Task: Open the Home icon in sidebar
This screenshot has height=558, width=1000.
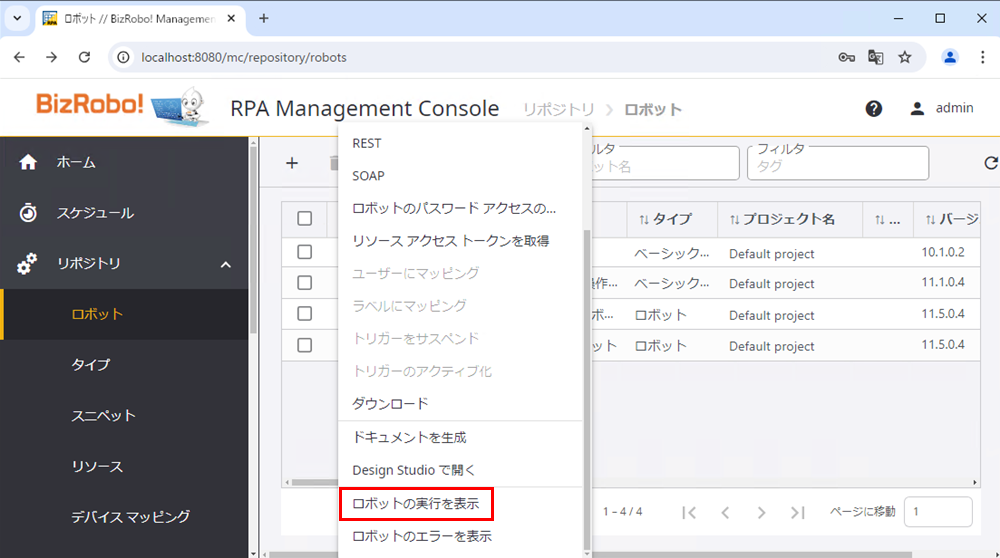Action: [28, 163]
